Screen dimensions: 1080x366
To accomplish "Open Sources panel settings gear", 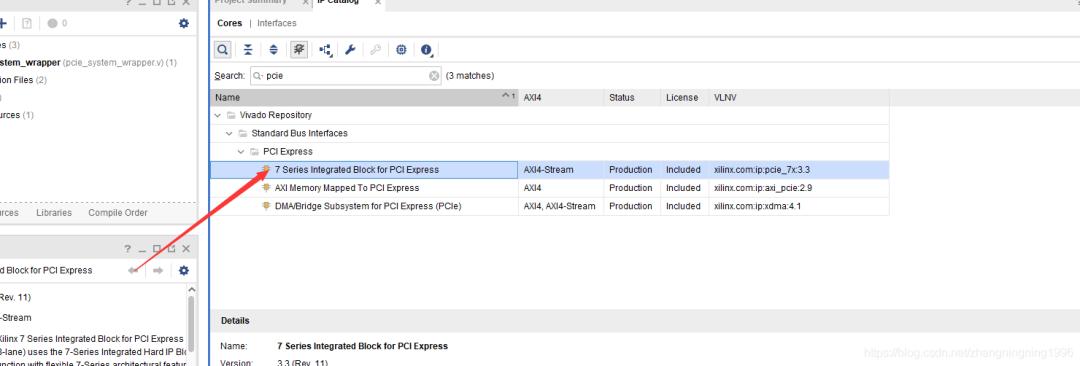I will coord(183,23).
